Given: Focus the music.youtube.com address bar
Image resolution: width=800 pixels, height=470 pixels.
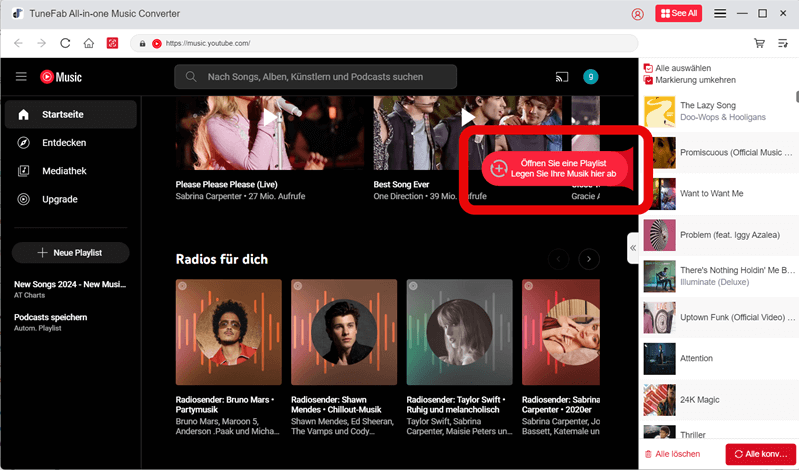Looking at the screenshot, I should [x=384, y=43].
